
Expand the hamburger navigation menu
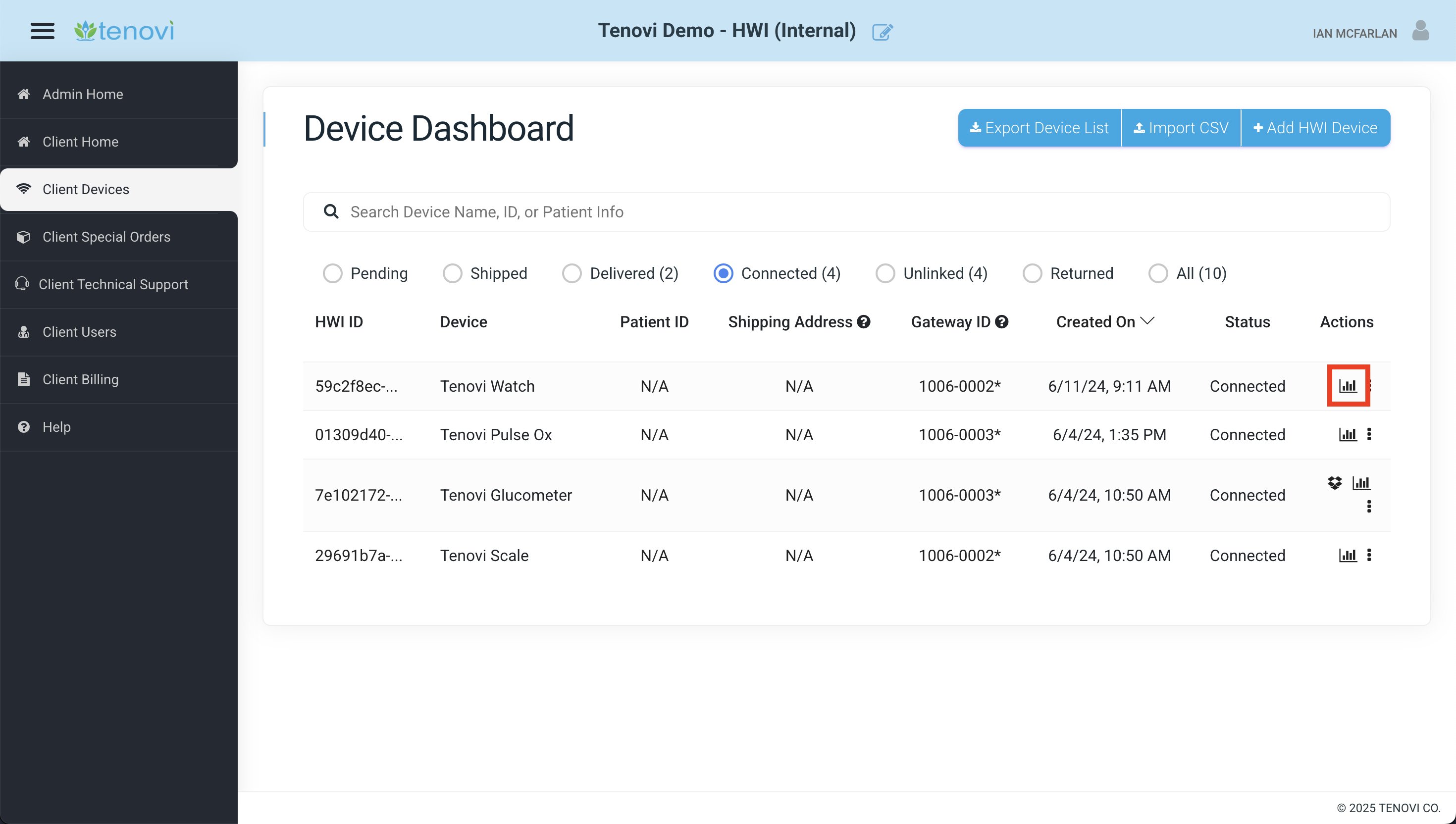click(42, 30)
